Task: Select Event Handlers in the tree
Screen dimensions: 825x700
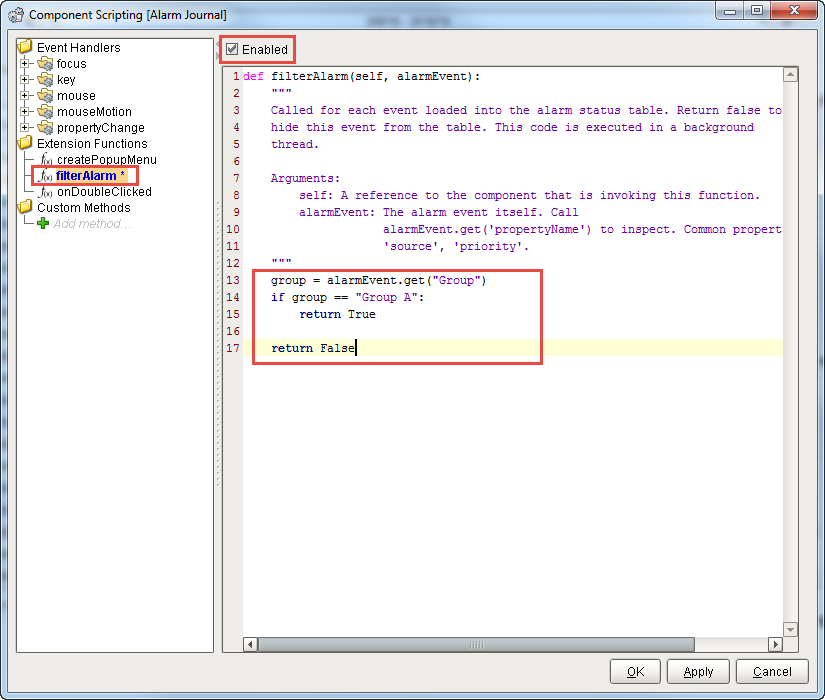Action: tap(78, 47)
